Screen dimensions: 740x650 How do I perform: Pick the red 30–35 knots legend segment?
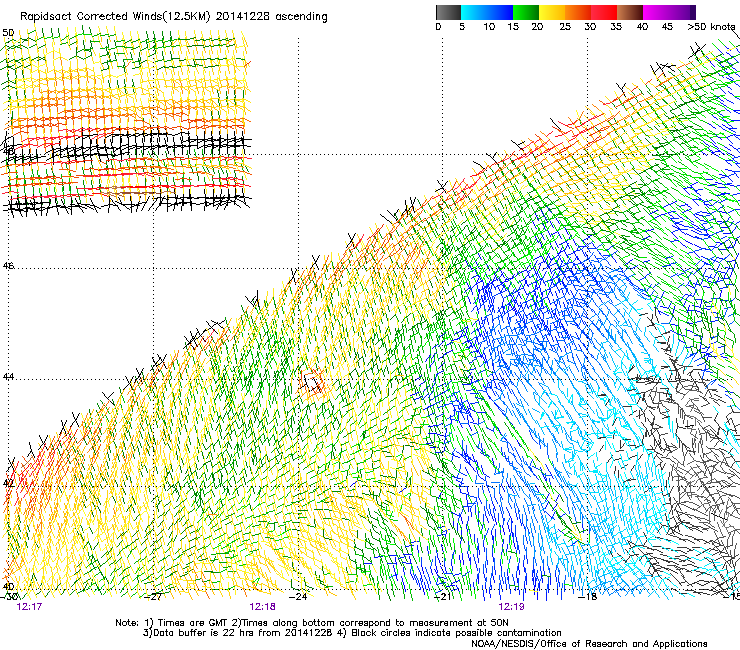point(604,12)
